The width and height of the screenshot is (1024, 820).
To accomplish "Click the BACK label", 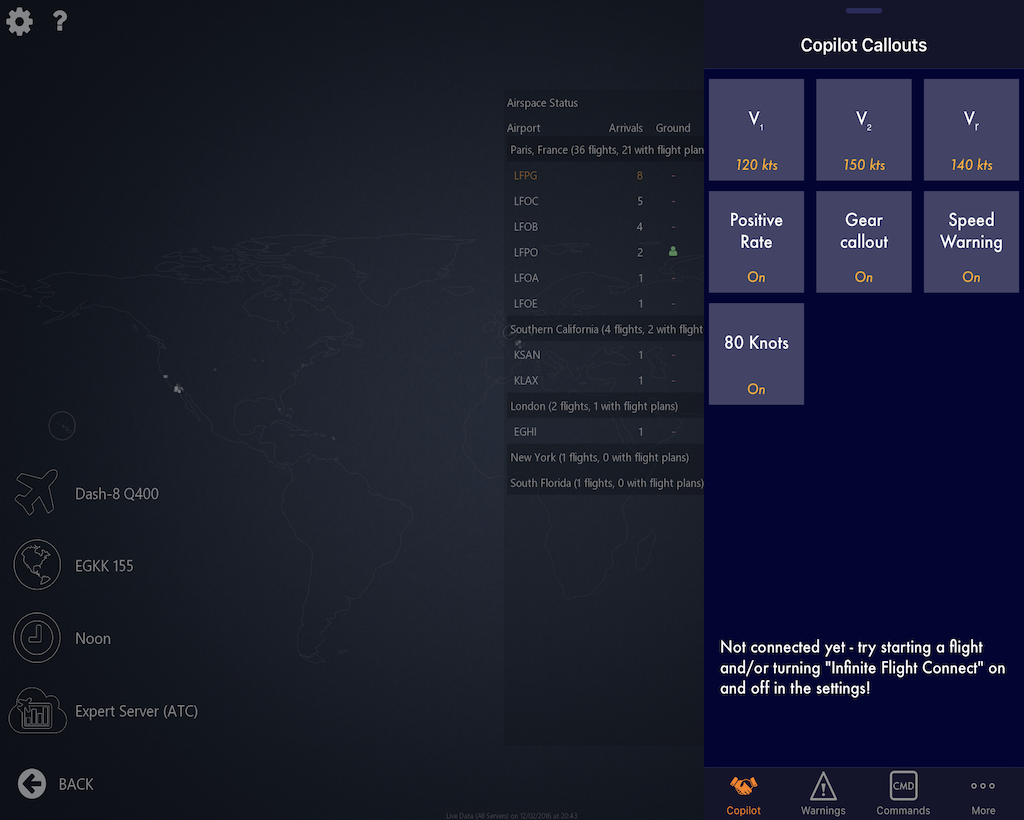I will click(x=76, y=784).
